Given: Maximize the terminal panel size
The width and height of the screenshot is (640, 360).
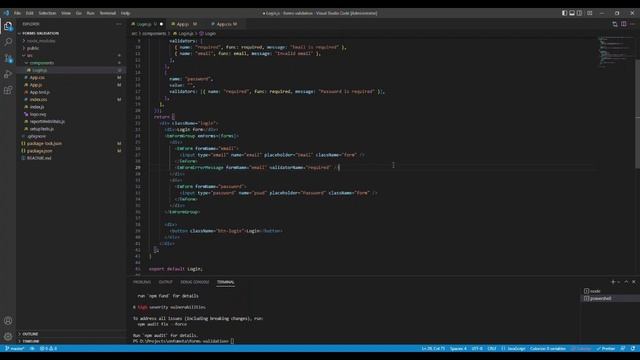Looking at the screenshot, I should (626, 282).
